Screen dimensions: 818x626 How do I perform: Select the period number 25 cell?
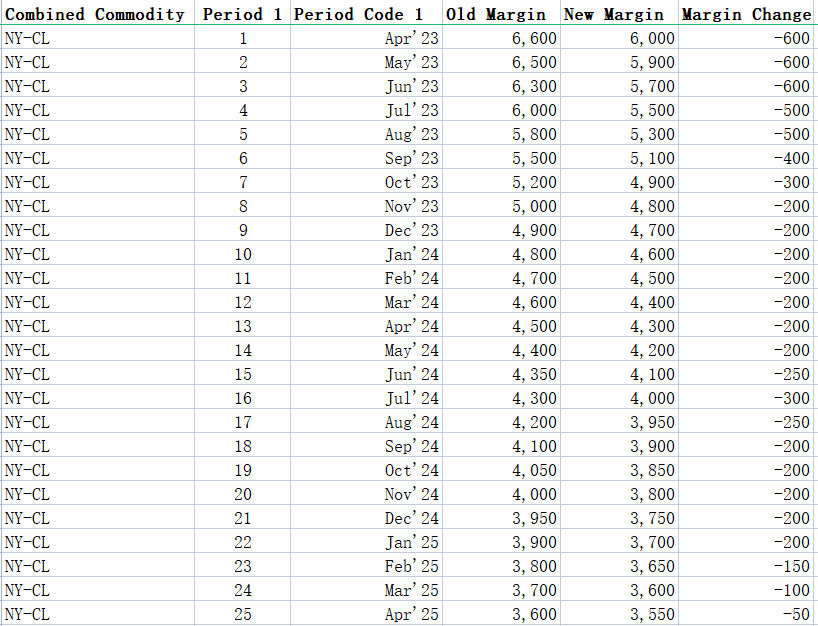click(242, 614)
